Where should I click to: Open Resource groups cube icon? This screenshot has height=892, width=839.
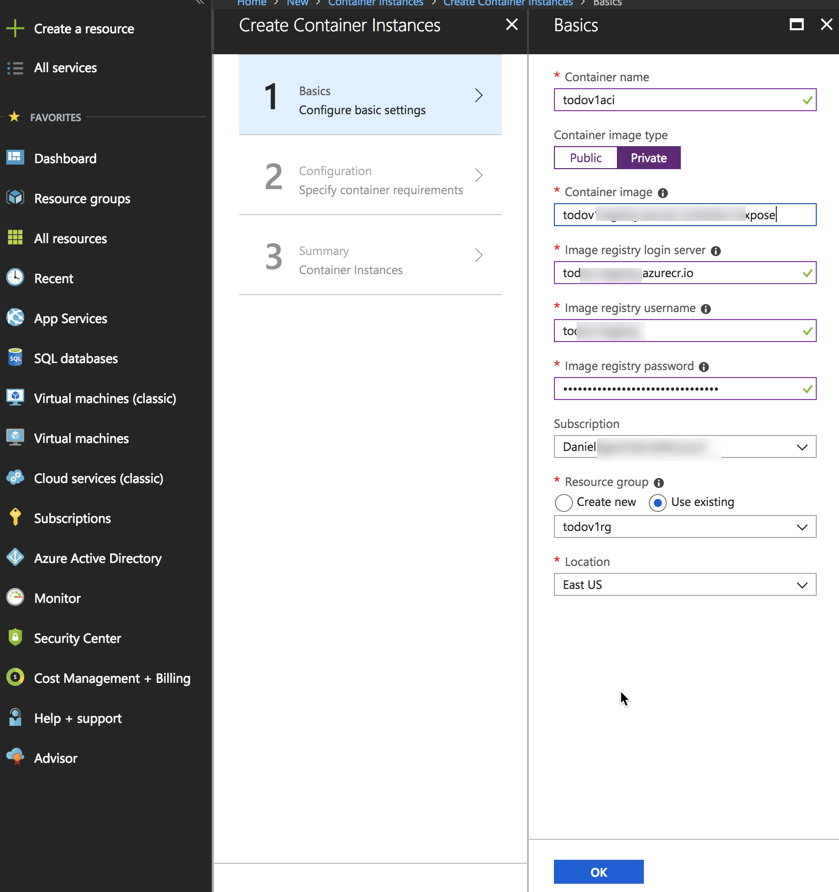(15, 197)
